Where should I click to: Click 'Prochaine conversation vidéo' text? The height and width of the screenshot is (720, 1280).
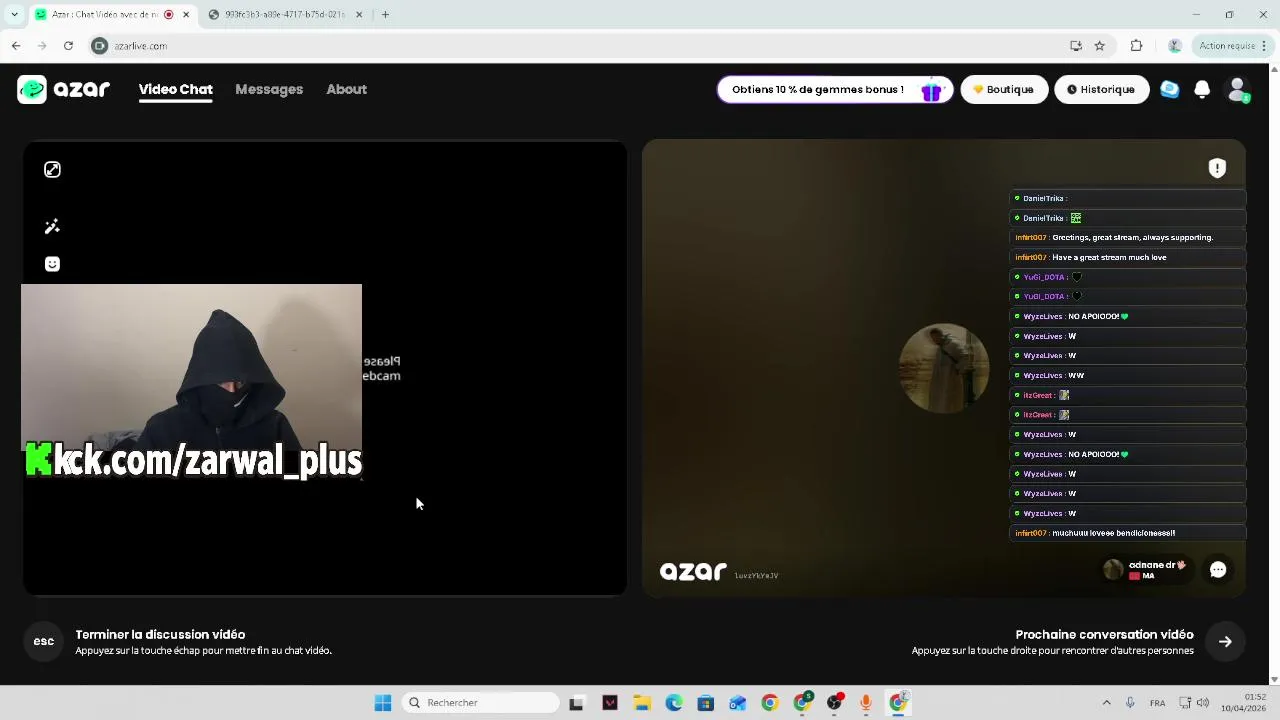[1104, 634]
